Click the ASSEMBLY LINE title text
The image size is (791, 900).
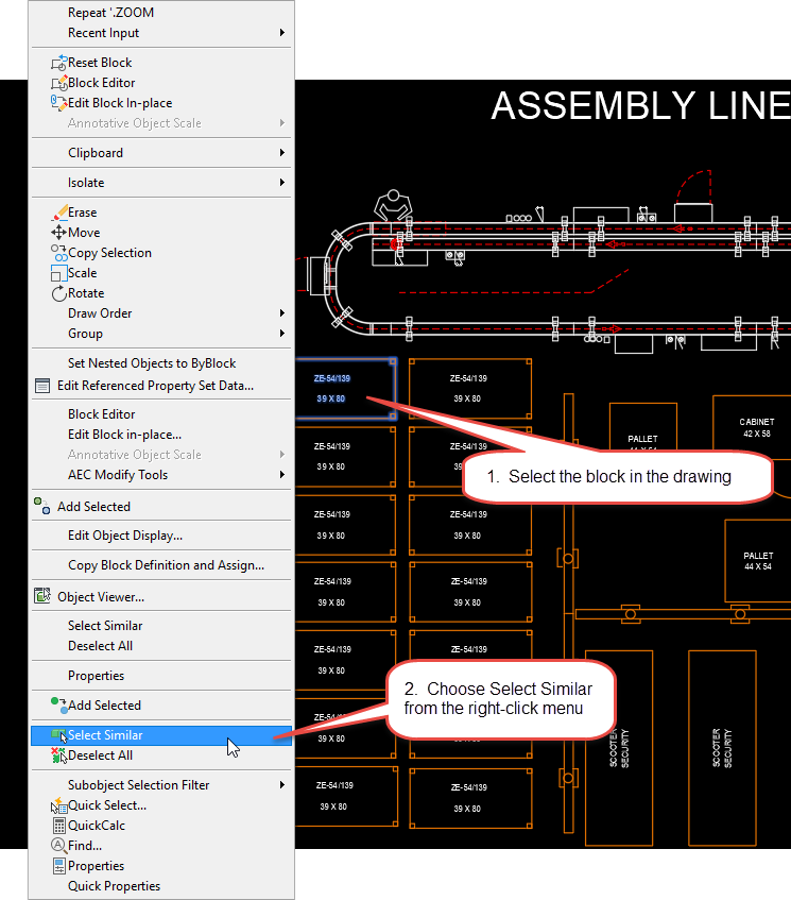(x=641, y=106)
